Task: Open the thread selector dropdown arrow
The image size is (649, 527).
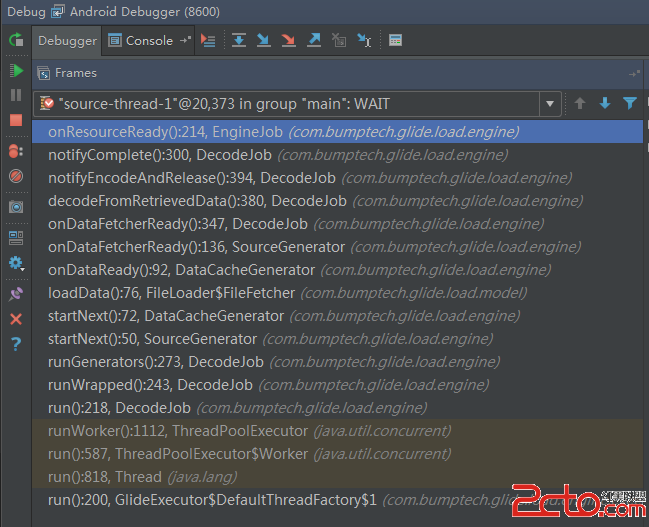Action: (550, 104)
